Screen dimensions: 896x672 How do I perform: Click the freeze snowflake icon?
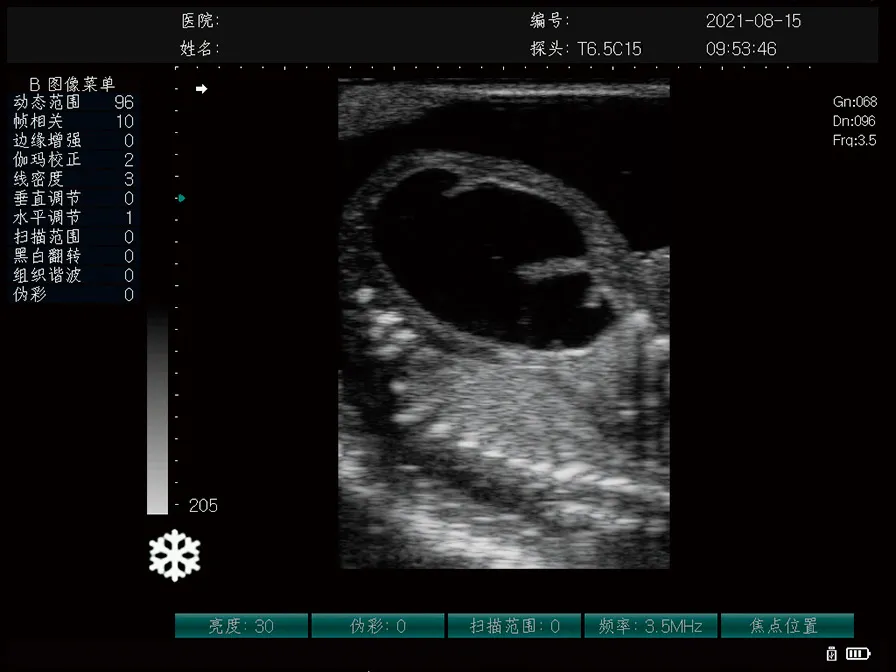pos(174,554)
